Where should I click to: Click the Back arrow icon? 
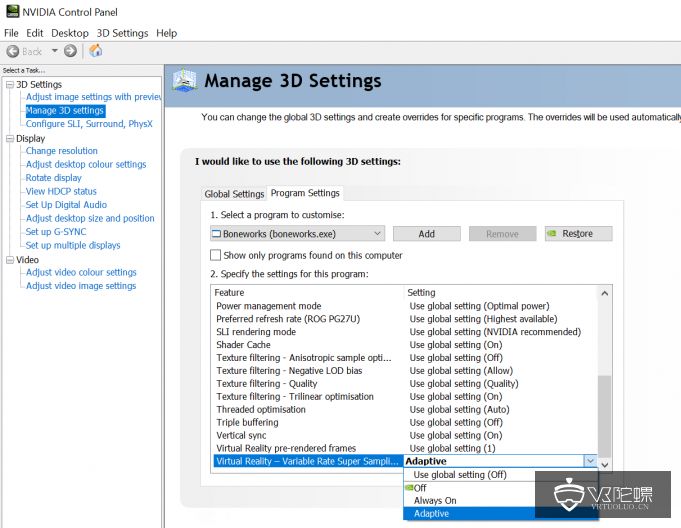coord(13,51)
